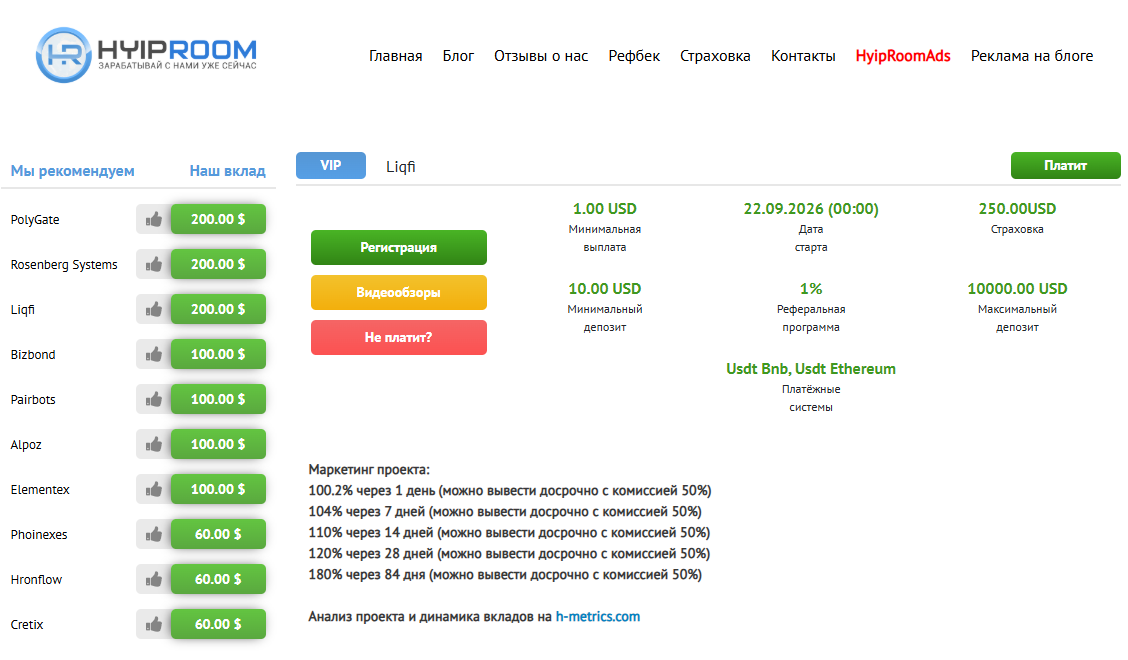Go to the Блог page
Viewport: 1128px width, 660px height.
pos(458,56)
